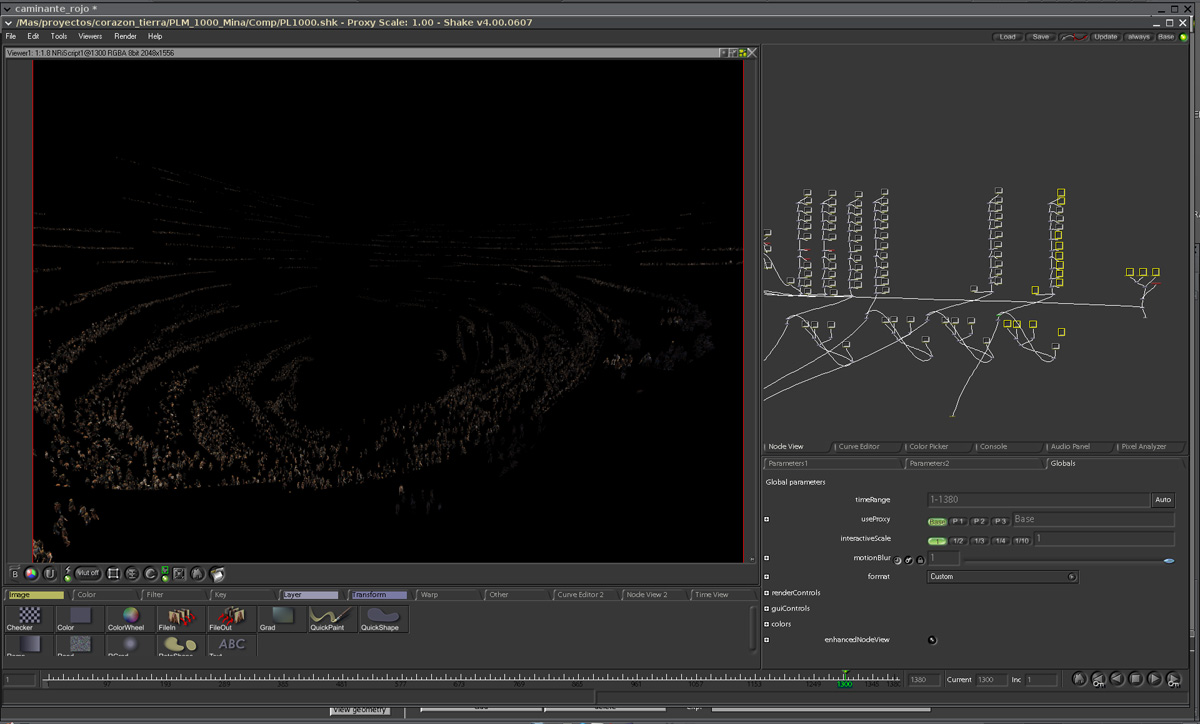The image size is (1200, 724).
Task: Expand the renderControls section
Action: 767,593
